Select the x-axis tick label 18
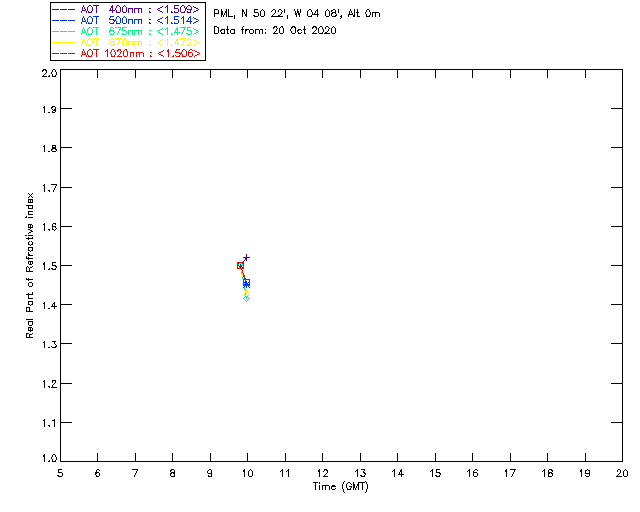Viewport: 640px width, 512px height. point(547,473)
